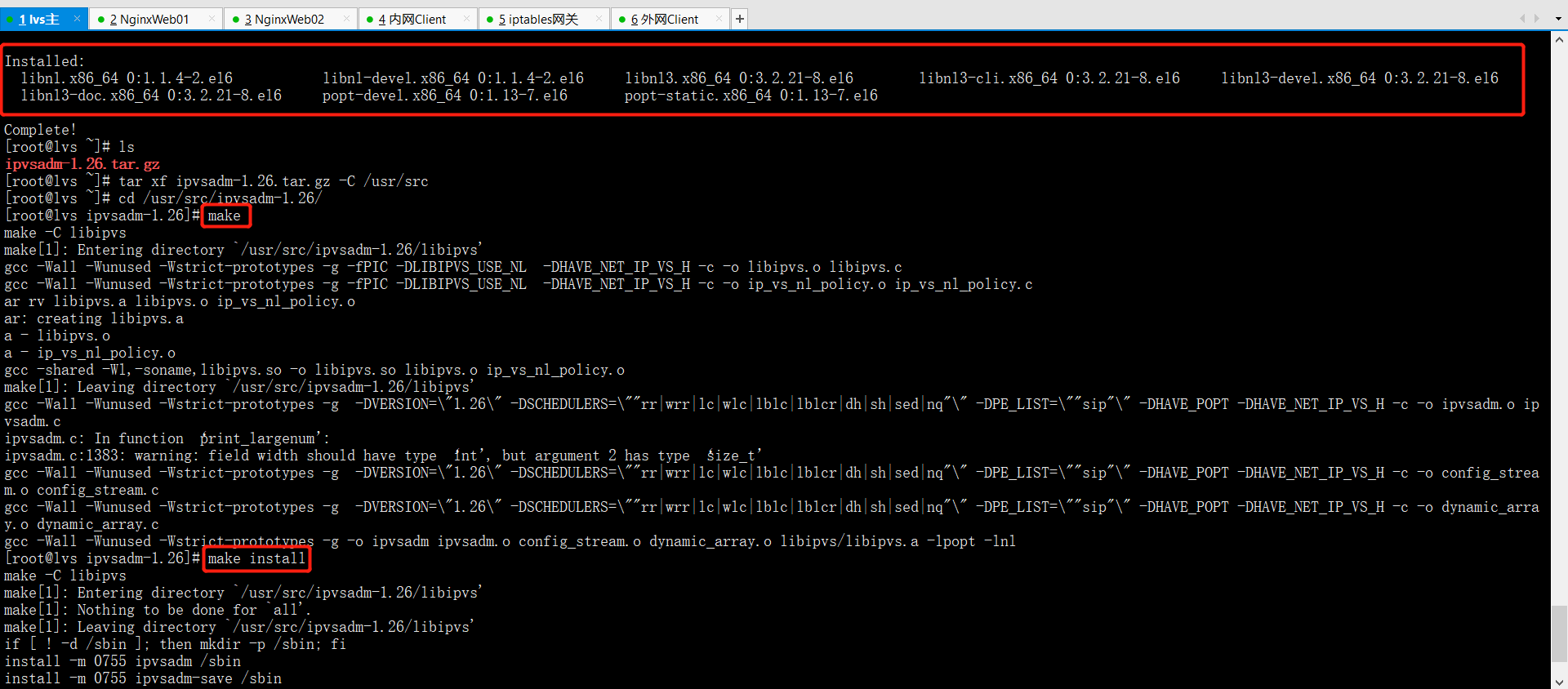This screenshot has width=1568, height=689.
Task: Close the NginxWeb02 tab
Action: tap(346, 18)
